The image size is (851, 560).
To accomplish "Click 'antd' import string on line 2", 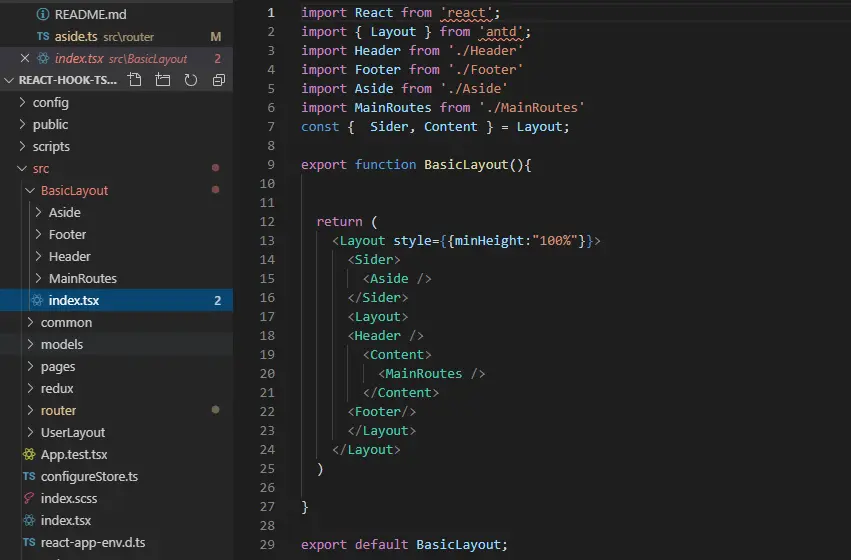I will pyautogui.click(x=501, y=31).
